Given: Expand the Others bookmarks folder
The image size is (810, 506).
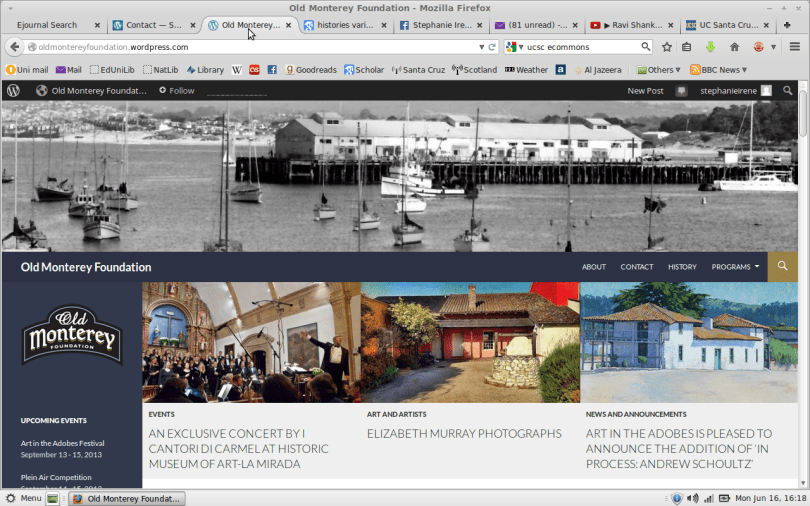Looking at the screenshot, I should click(x=659, y=70).
